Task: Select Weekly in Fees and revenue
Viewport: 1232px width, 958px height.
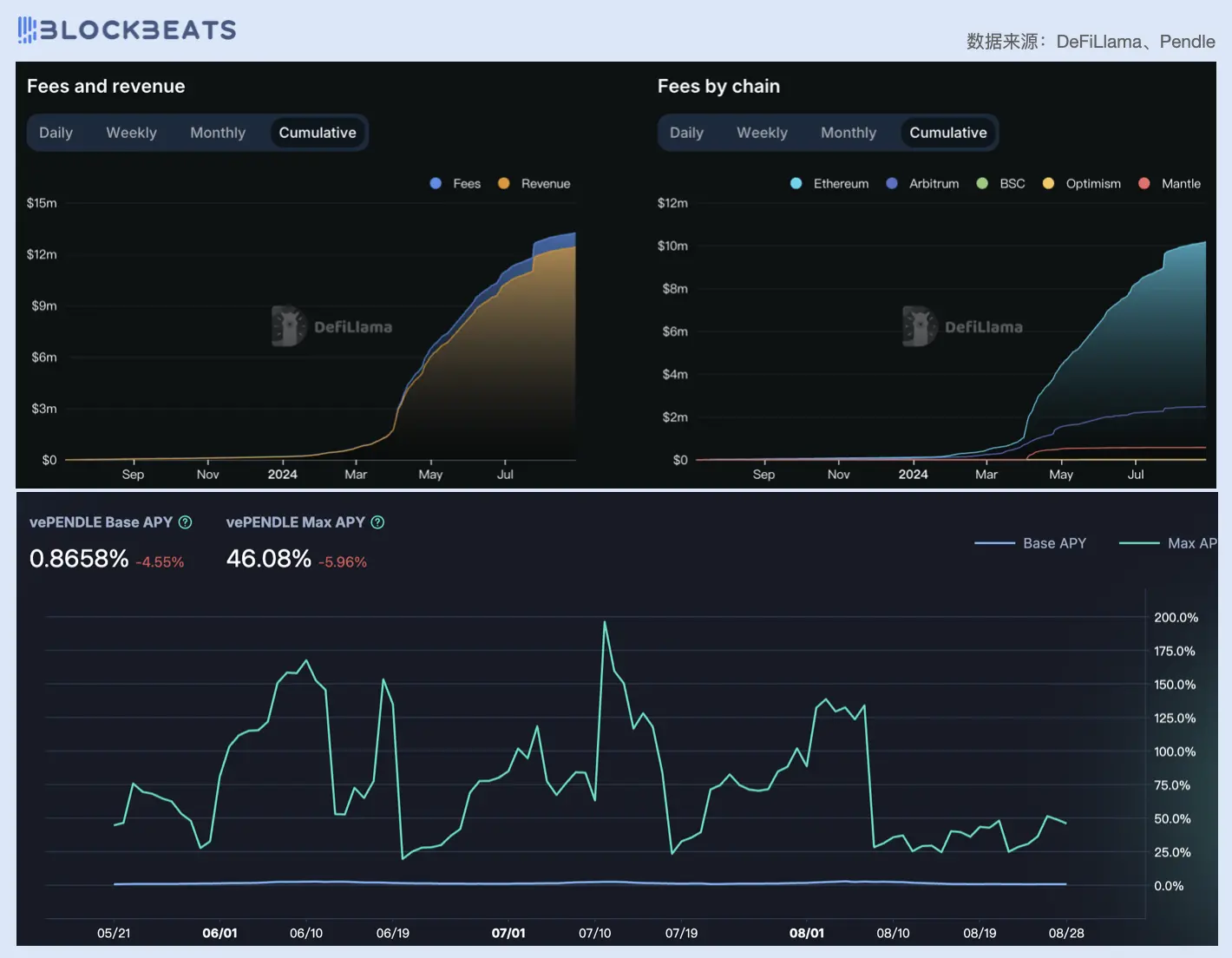Action: point(131,133)
